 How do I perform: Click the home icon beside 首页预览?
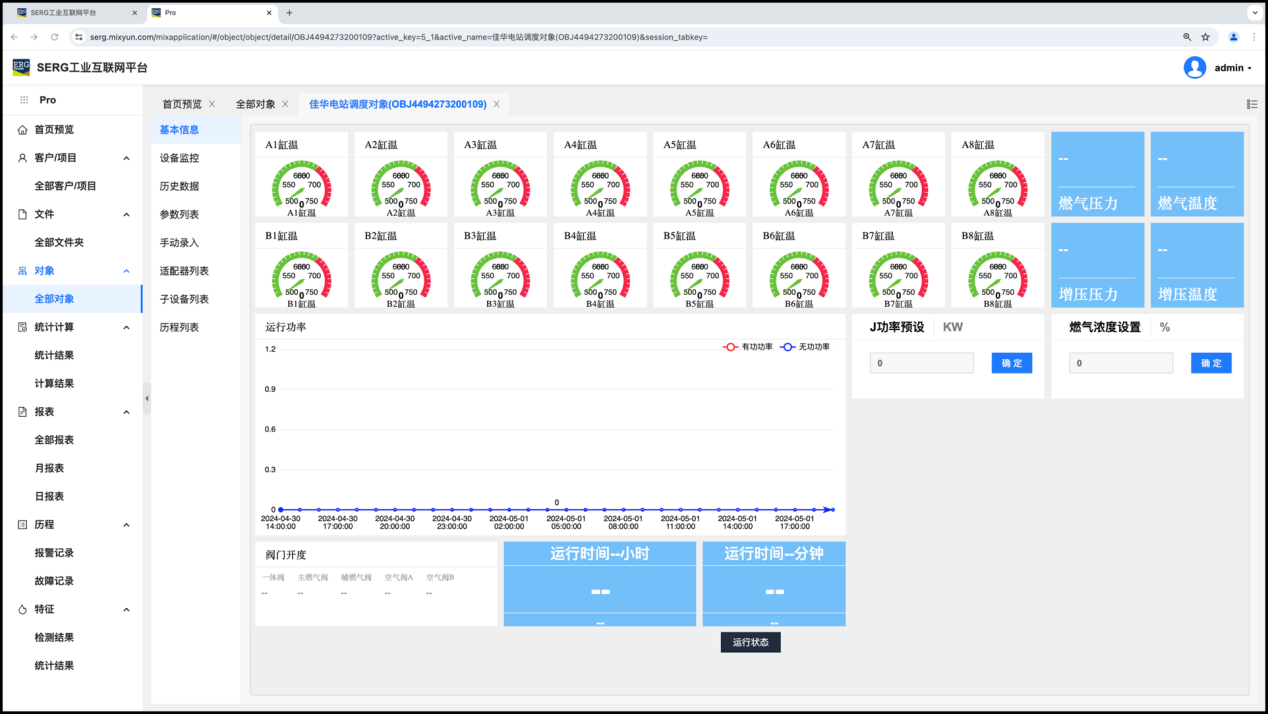click(23, 130)
